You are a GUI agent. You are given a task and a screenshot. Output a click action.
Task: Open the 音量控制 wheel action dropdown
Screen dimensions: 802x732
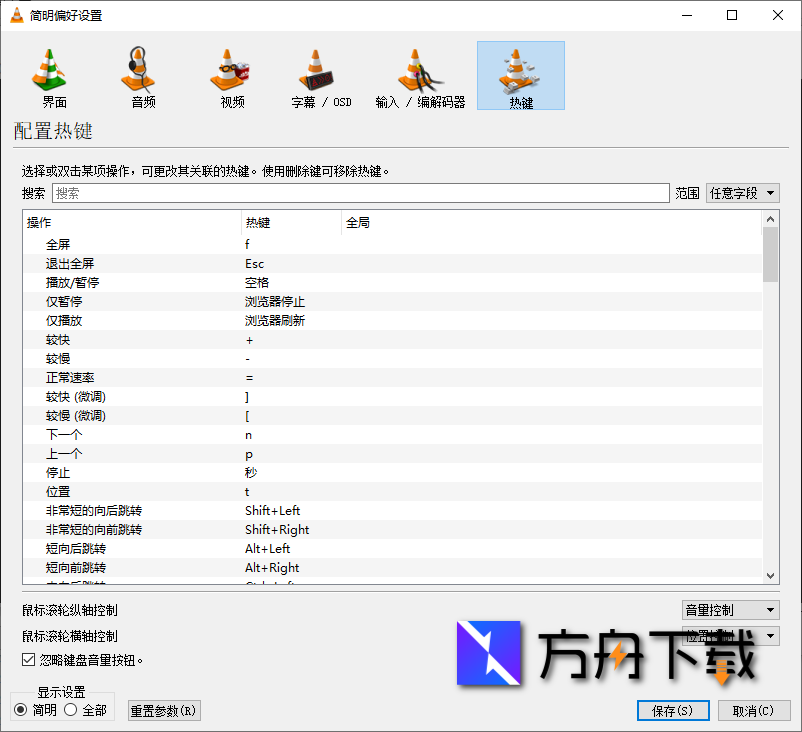tap(730, 609)
